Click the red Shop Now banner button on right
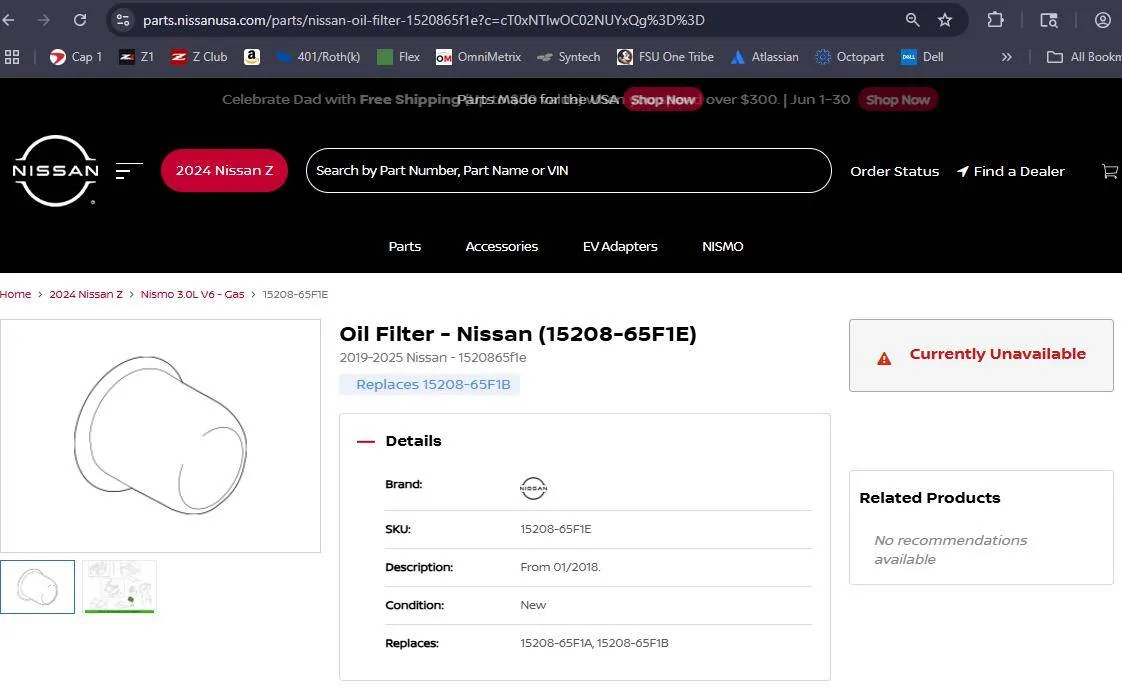 point(897,99)
